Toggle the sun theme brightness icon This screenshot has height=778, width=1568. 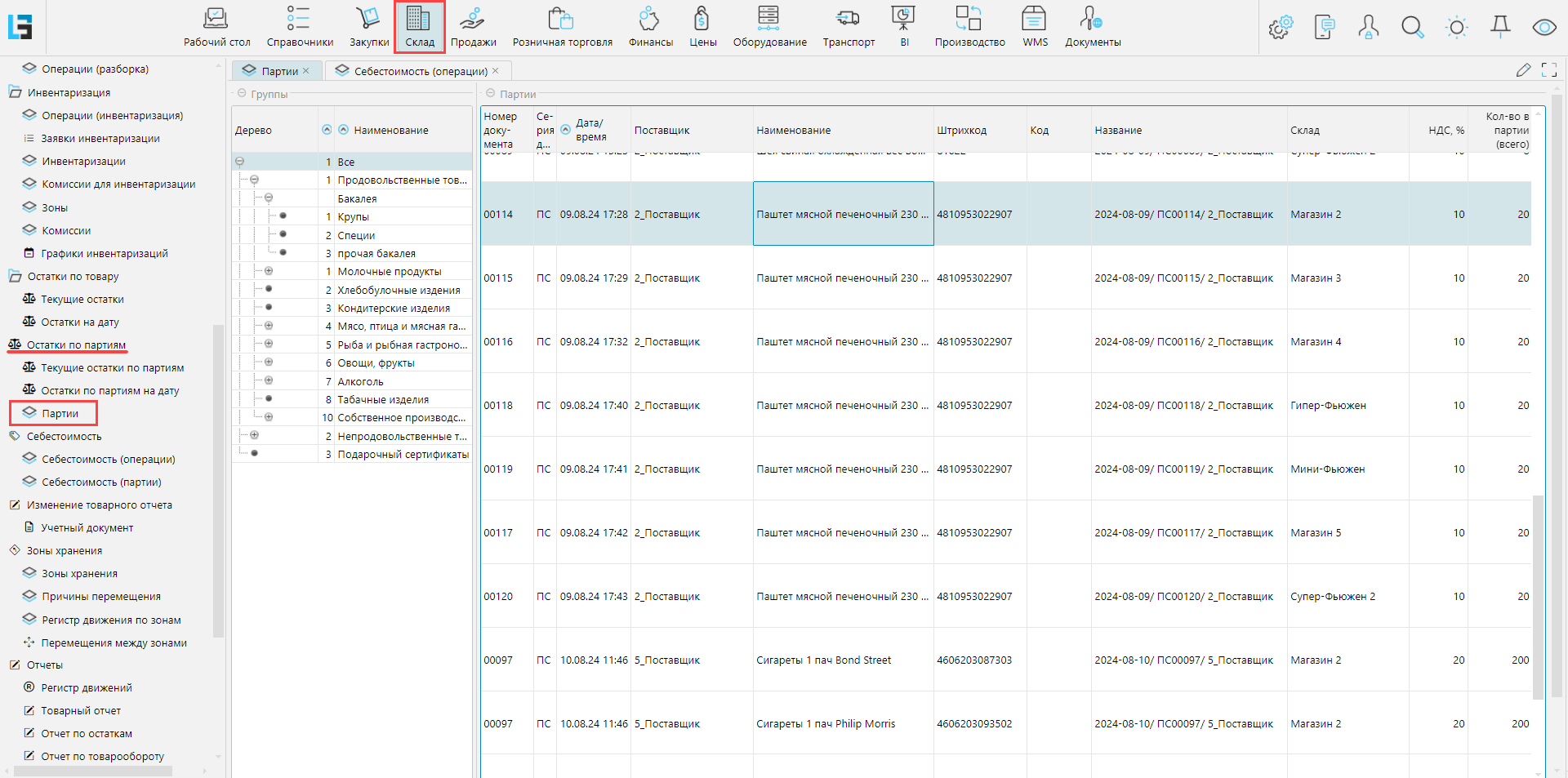[1456, 28]
